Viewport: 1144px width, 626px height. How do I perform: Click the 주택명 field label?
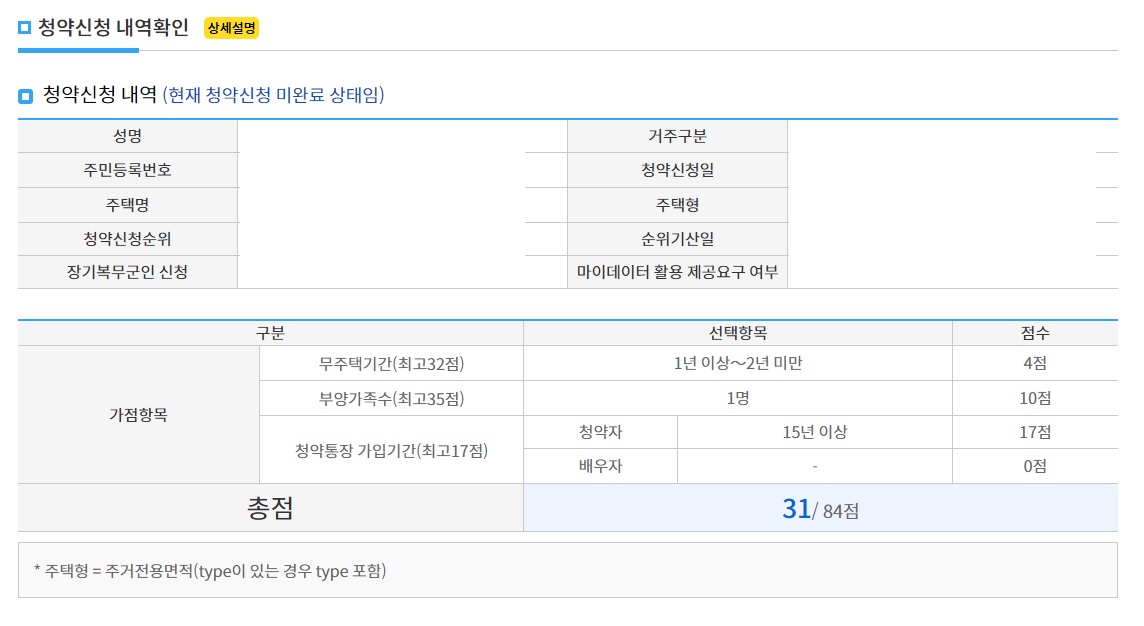point(127,203)
